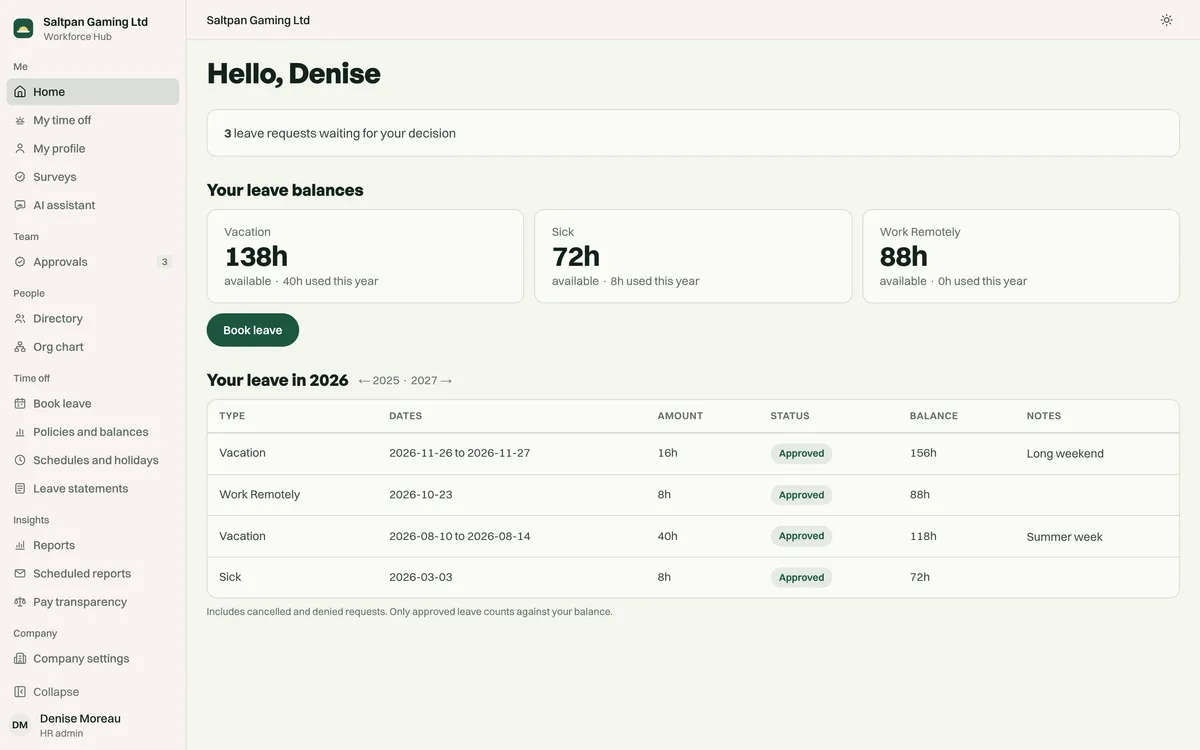Click the Schedules and holidays clock icon

(20, 460)
